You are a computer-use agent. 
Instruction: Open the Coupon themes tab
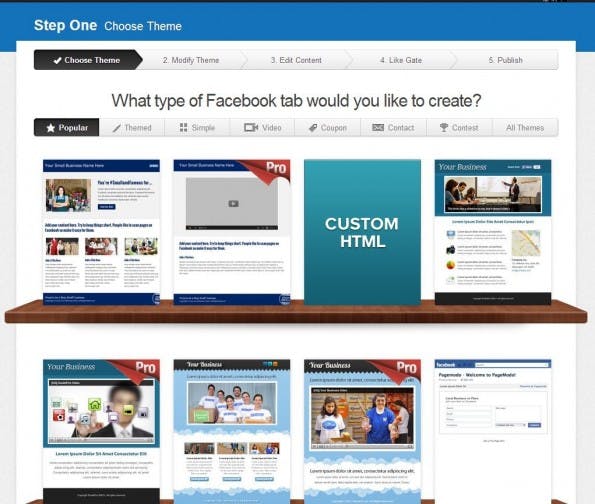(x=328, y=128)
